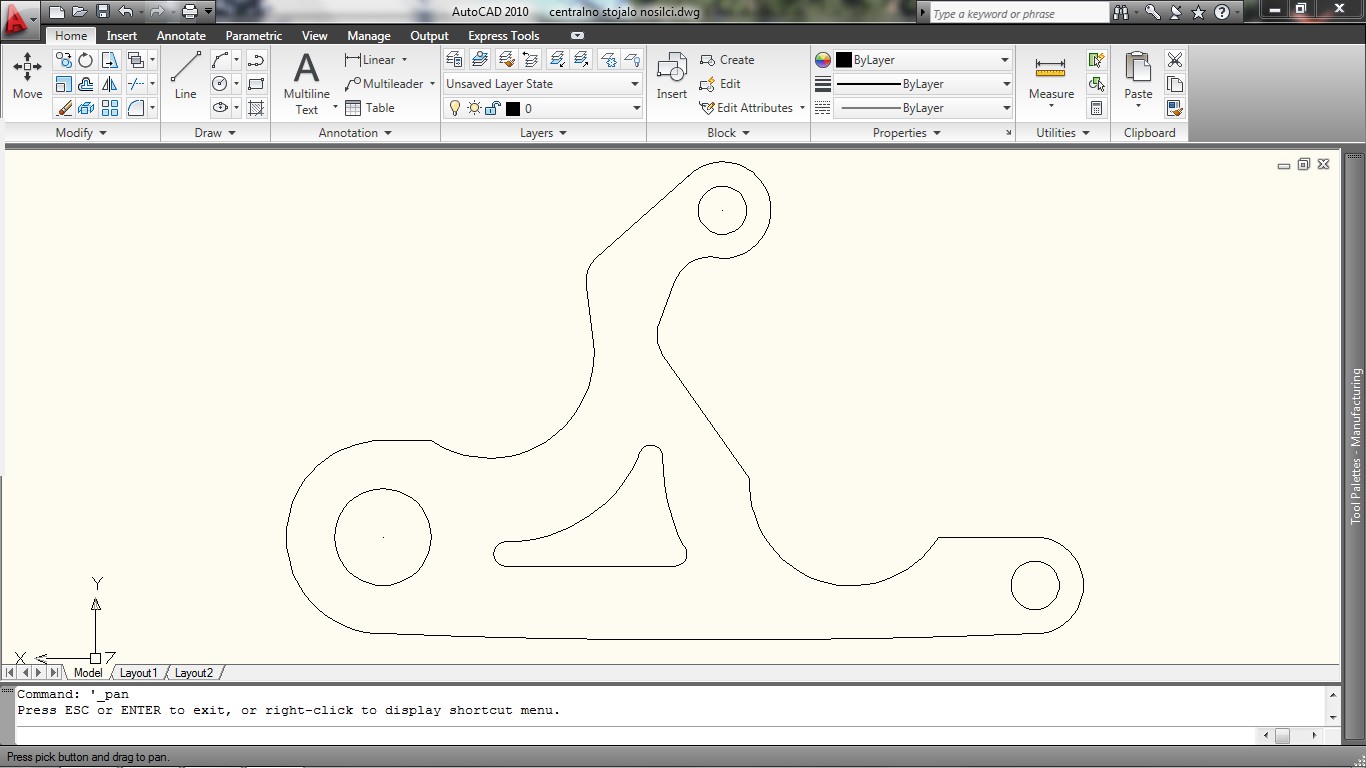
Task: Open the ByLayer lineweight dropdown
Action: [1005, 84]
